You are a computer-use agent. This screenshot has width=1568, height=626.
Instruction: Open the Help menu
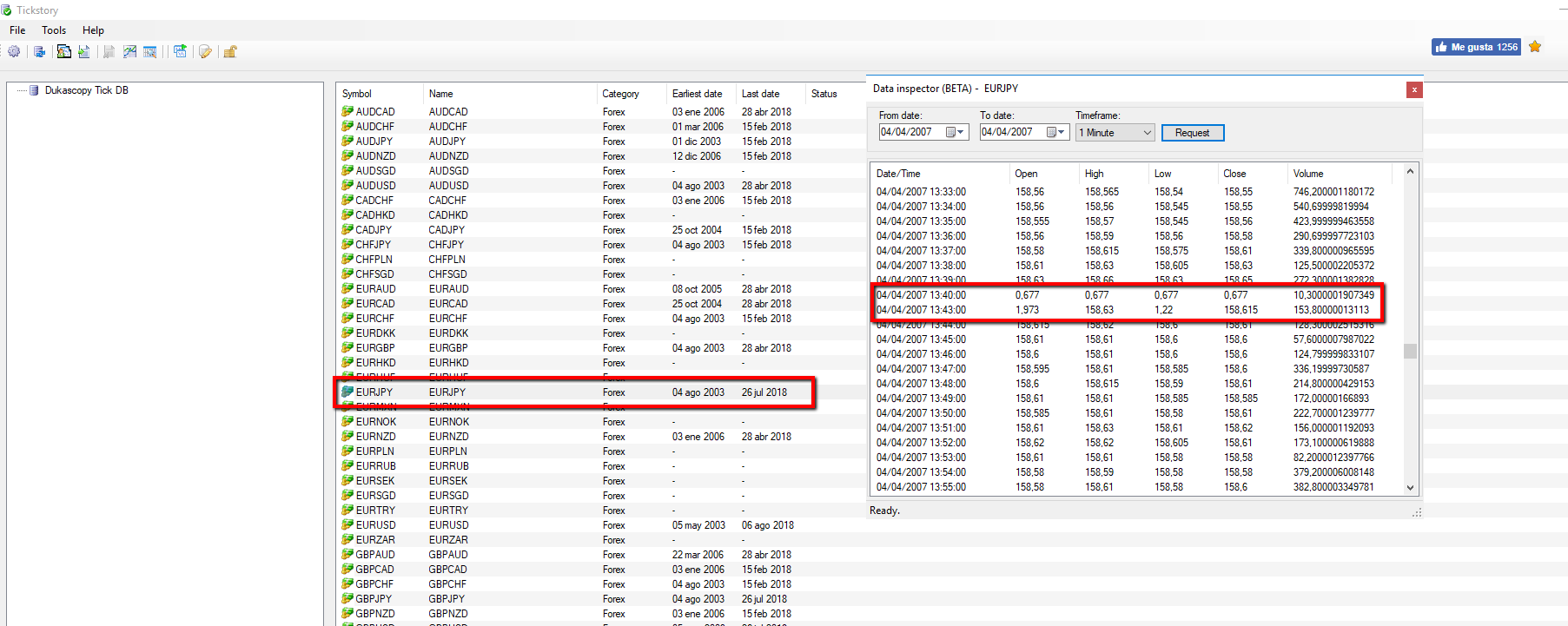(x=93, y=30)
